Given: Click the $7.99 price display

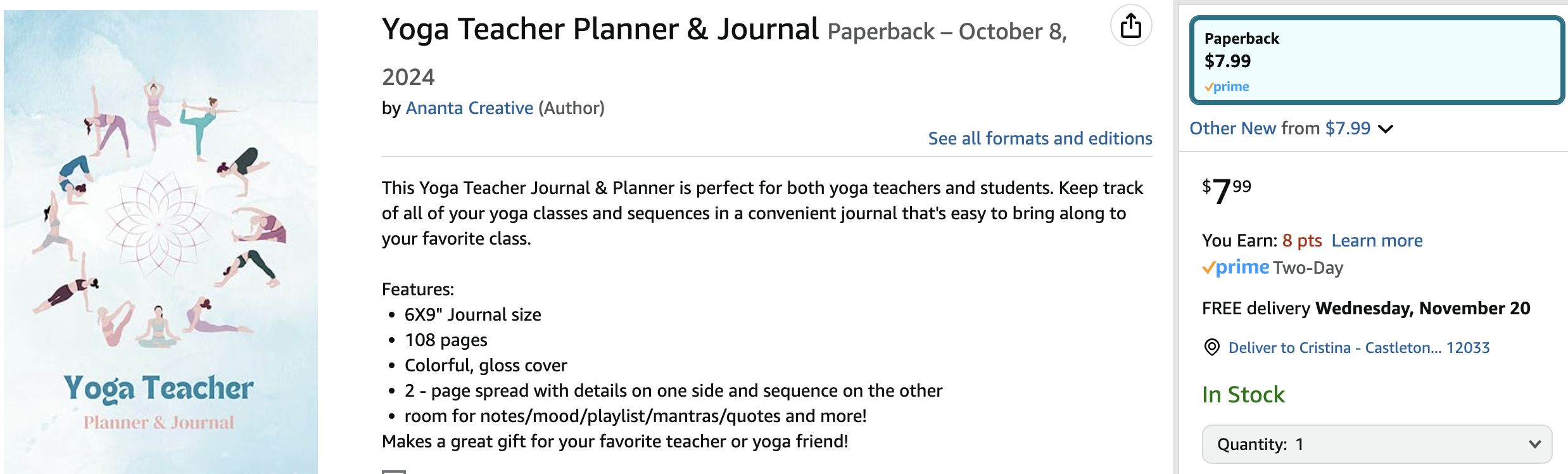Looking at the screenshot, I should coord(1227,191).
